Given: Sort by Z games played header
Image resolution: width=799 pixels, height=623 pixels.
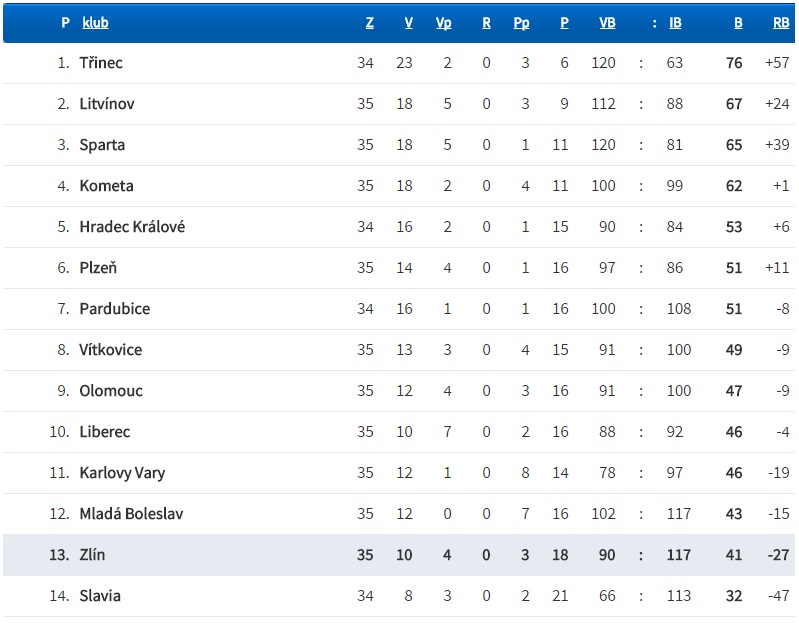Looking at the screenshot, I should pyautogui.click(x=370, y=22).
